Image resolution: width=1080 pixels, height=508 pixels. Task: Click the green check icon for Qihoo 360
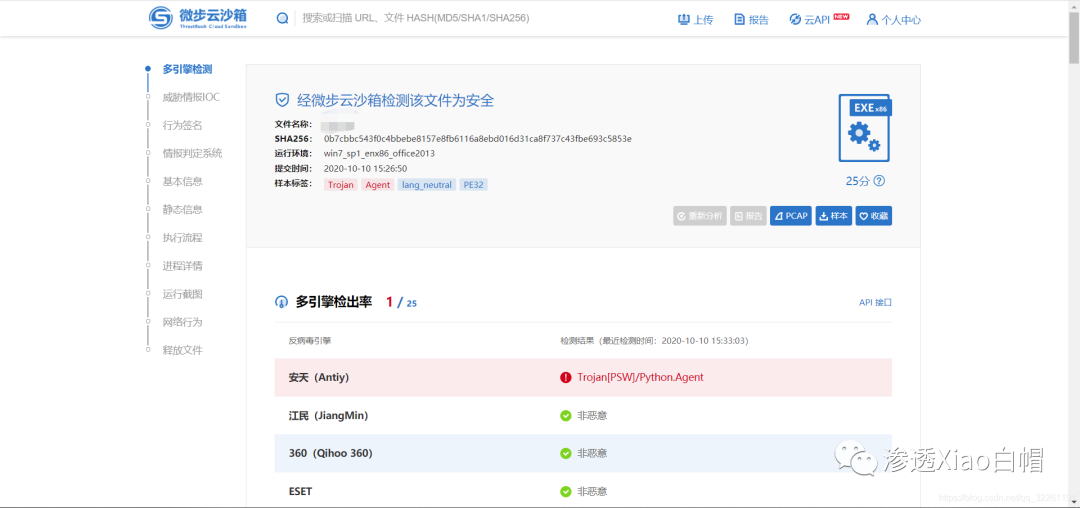point(565,454)
